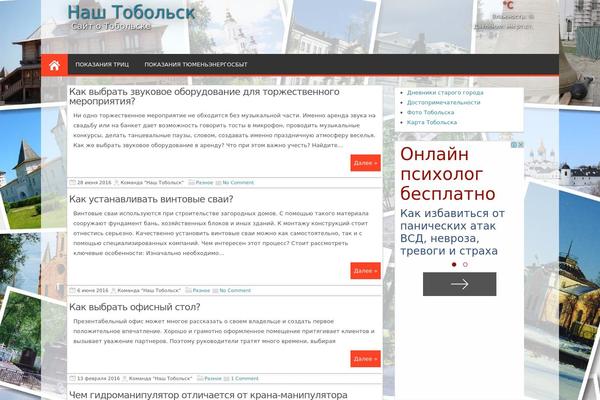Click comment icon before No Comment in 6 июня post
Screen dimensions: 600x400
[215, 291]
